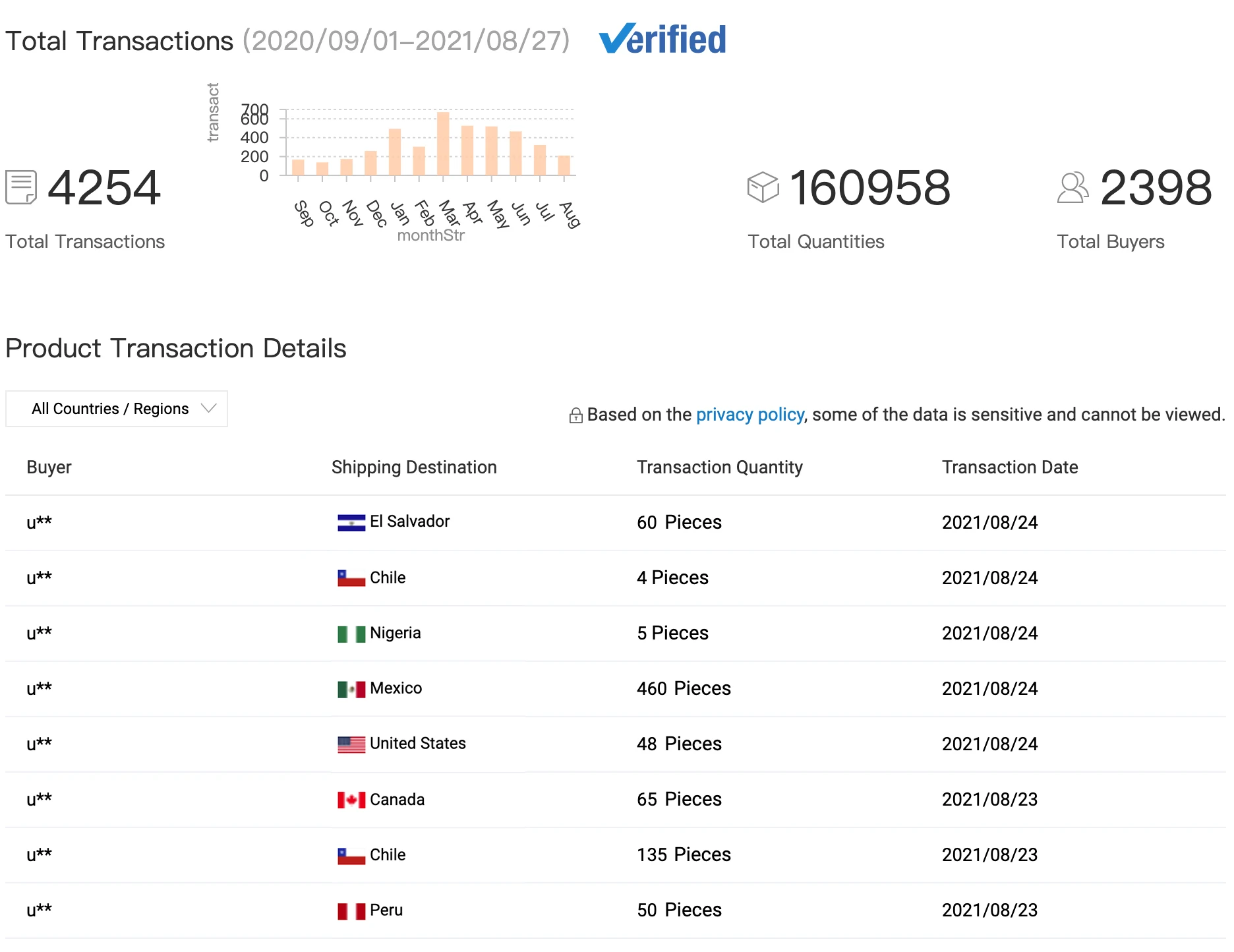The width and height of the screenshot is (1234, 952).
Task: Click the El Salvador flag icon
Action: pos(351,523)
